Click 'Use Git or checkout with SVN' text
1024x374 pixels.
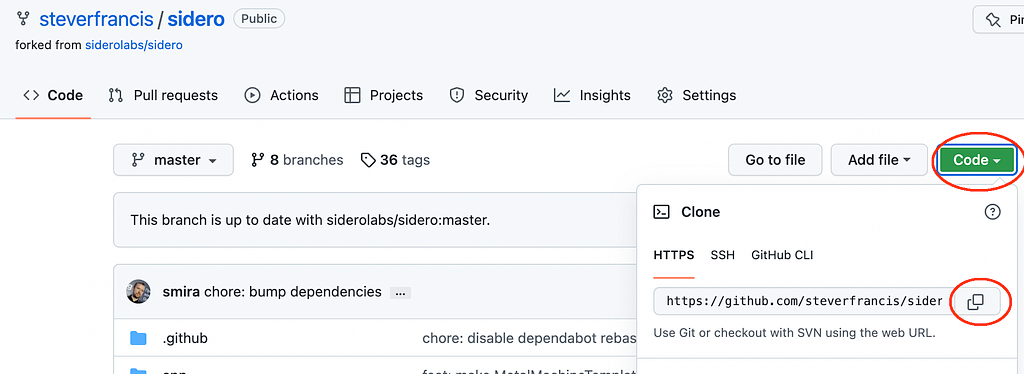(795, 333)
